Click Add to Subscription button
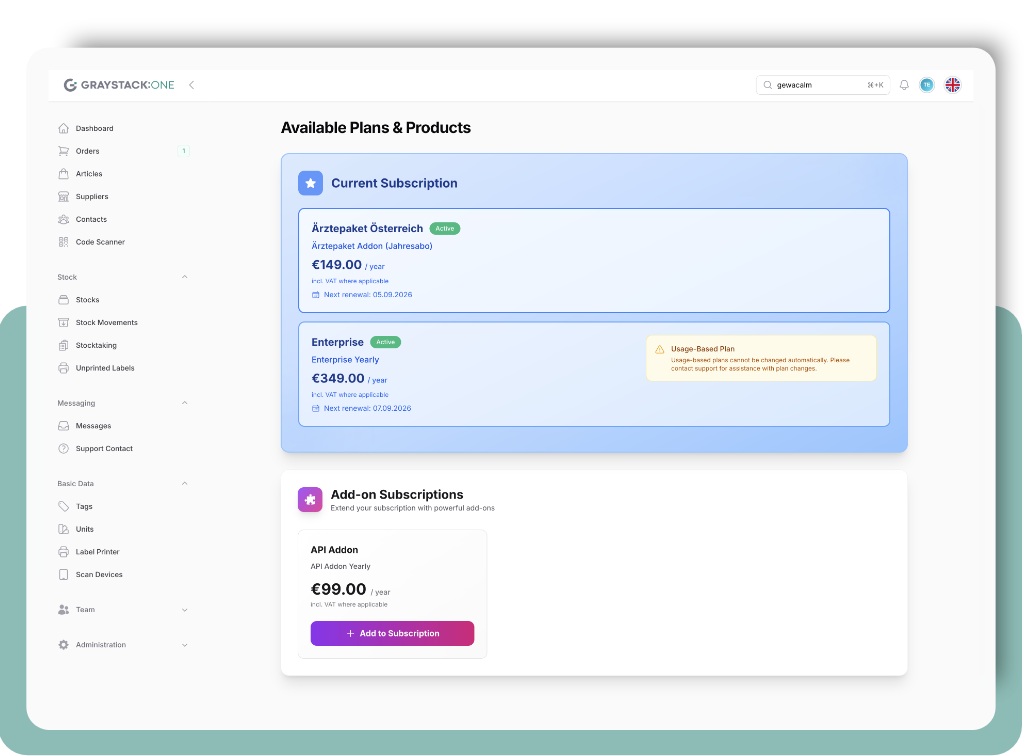Screen dimensions: 1024x756 click(x=392, y=633)
